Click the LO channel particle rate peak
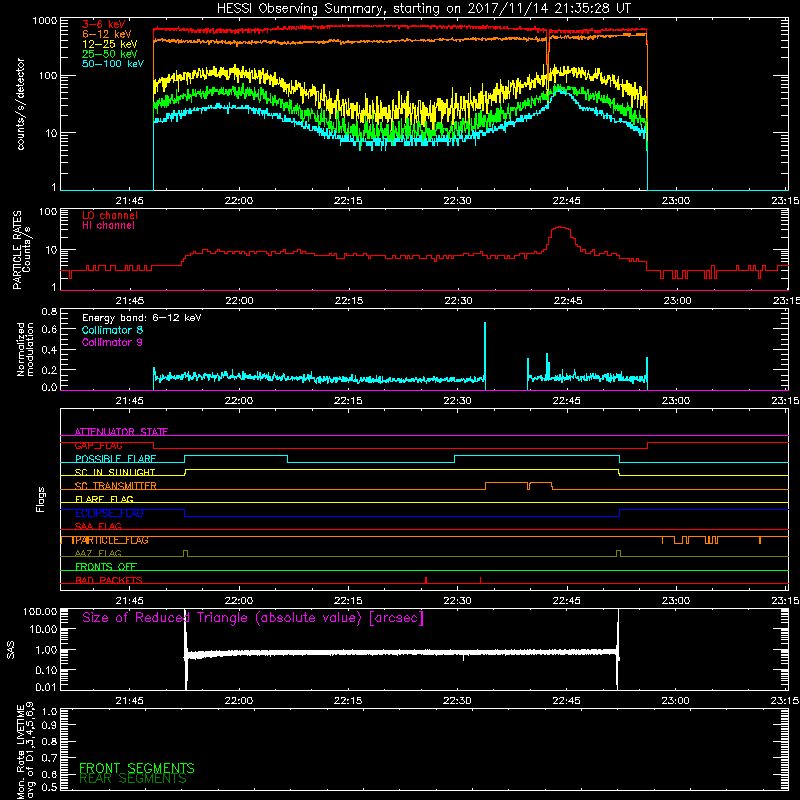The height and width of the screenshot is (800, 800). [x=561, y=228]
